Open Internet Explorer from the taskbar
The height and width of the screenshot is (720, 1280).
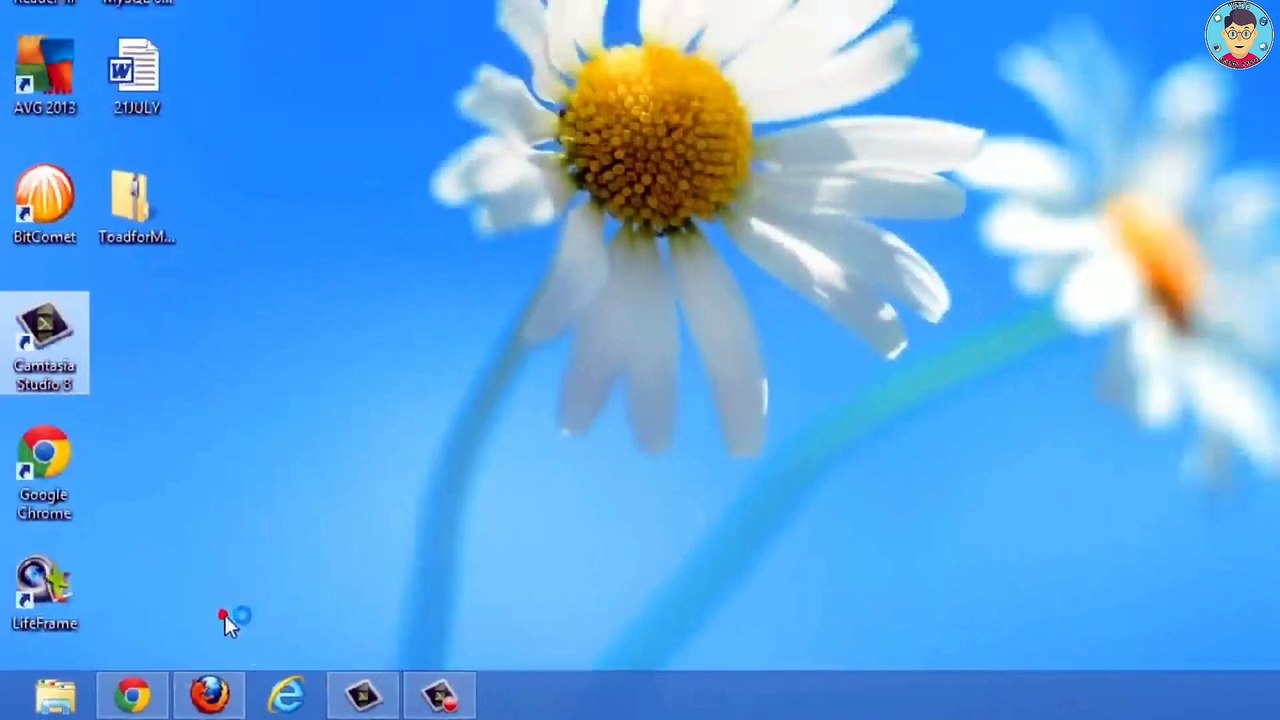click(x=287, y=696)
